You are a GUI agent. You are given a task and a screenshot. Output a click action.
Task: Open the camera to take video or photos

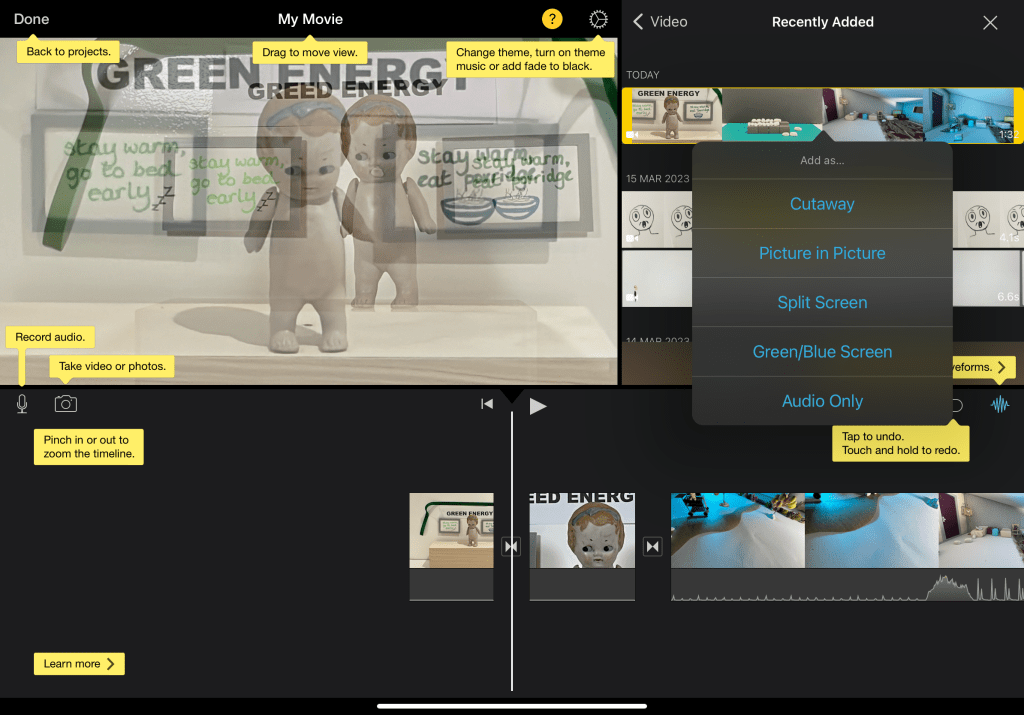(65, 404)
